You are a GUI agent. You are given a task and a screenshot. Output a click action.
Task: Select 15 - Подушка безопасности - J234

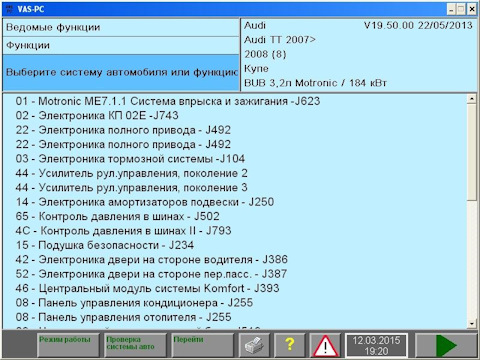[x=105, y=245]
